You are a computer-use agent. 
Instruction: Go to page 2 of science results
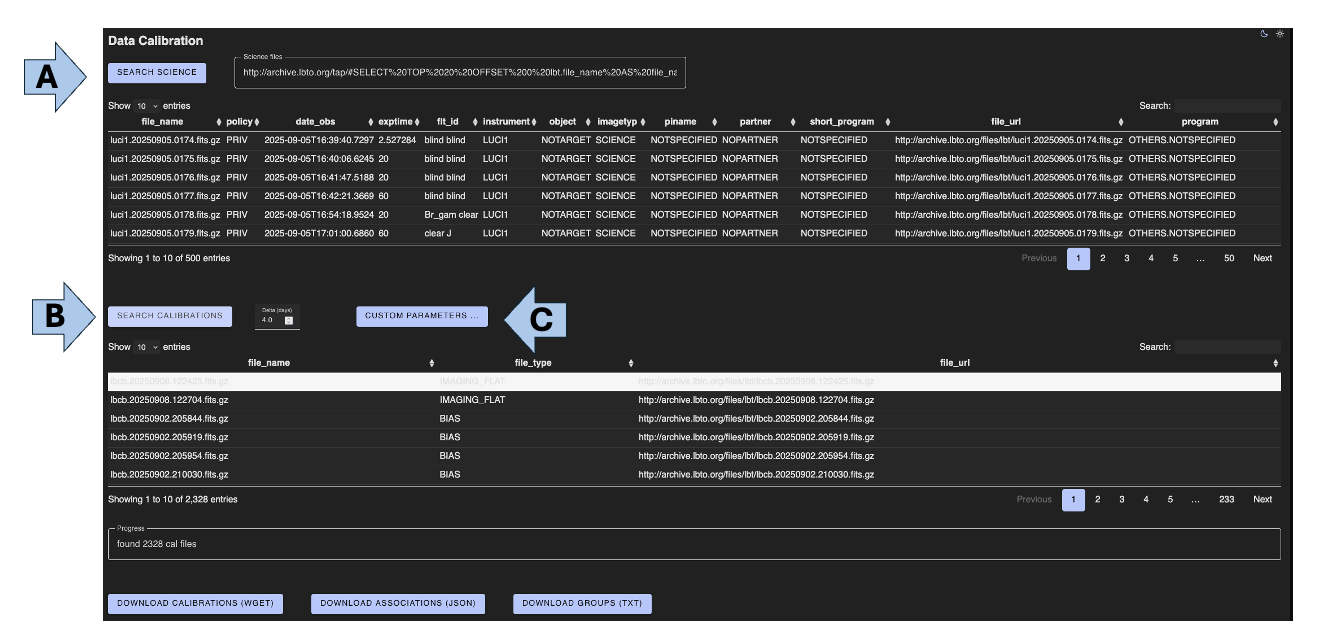(x=1102, y=258)
